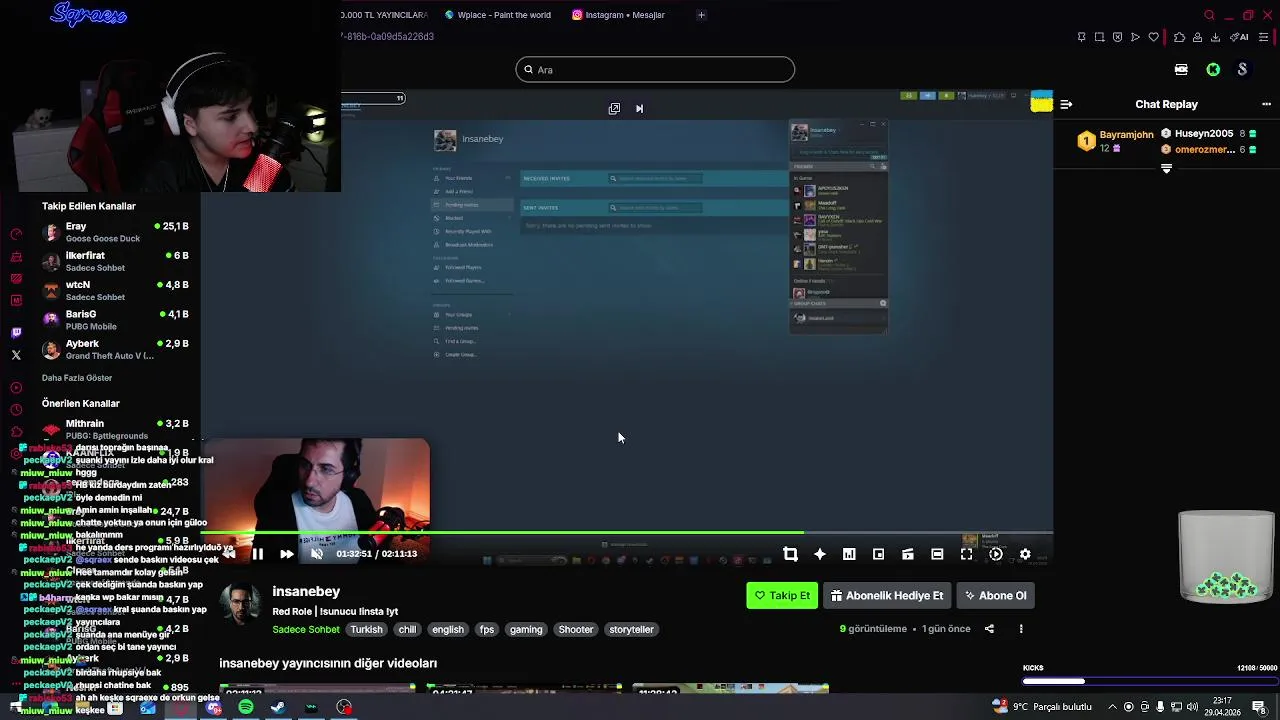Collapse the Chat Replay panel arrow
Viewport: 1280px width, 720px height.
1066,104
